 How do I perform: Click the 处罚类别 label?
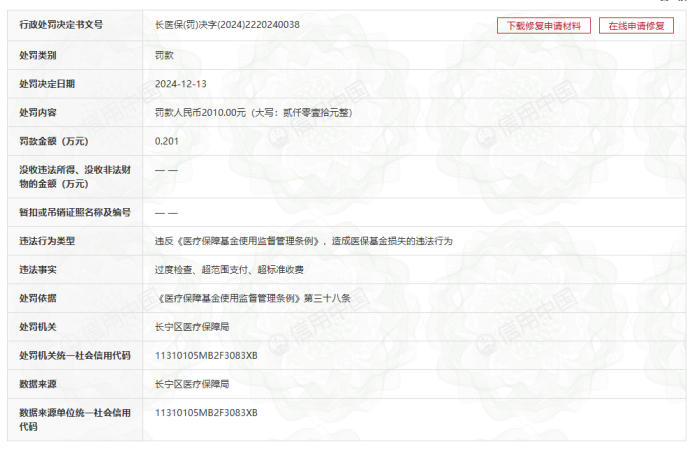[38, 55]
